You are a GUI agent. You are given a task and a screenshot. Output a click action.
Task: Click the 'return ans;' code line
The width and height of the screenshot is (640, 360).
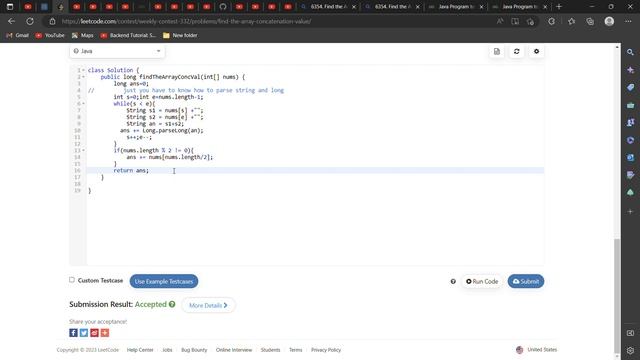[131, 171]
